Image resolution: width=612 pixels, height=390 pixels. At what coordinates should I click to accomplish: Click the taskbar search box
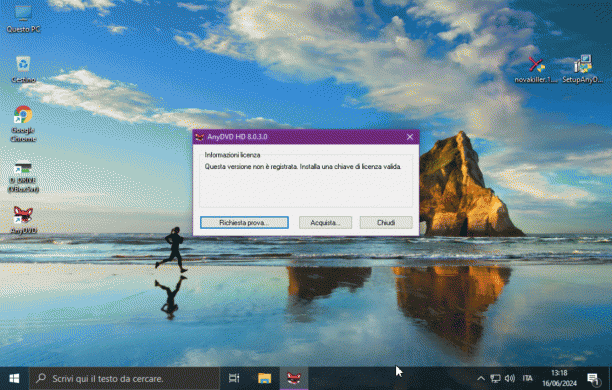(x=124, y=378)
